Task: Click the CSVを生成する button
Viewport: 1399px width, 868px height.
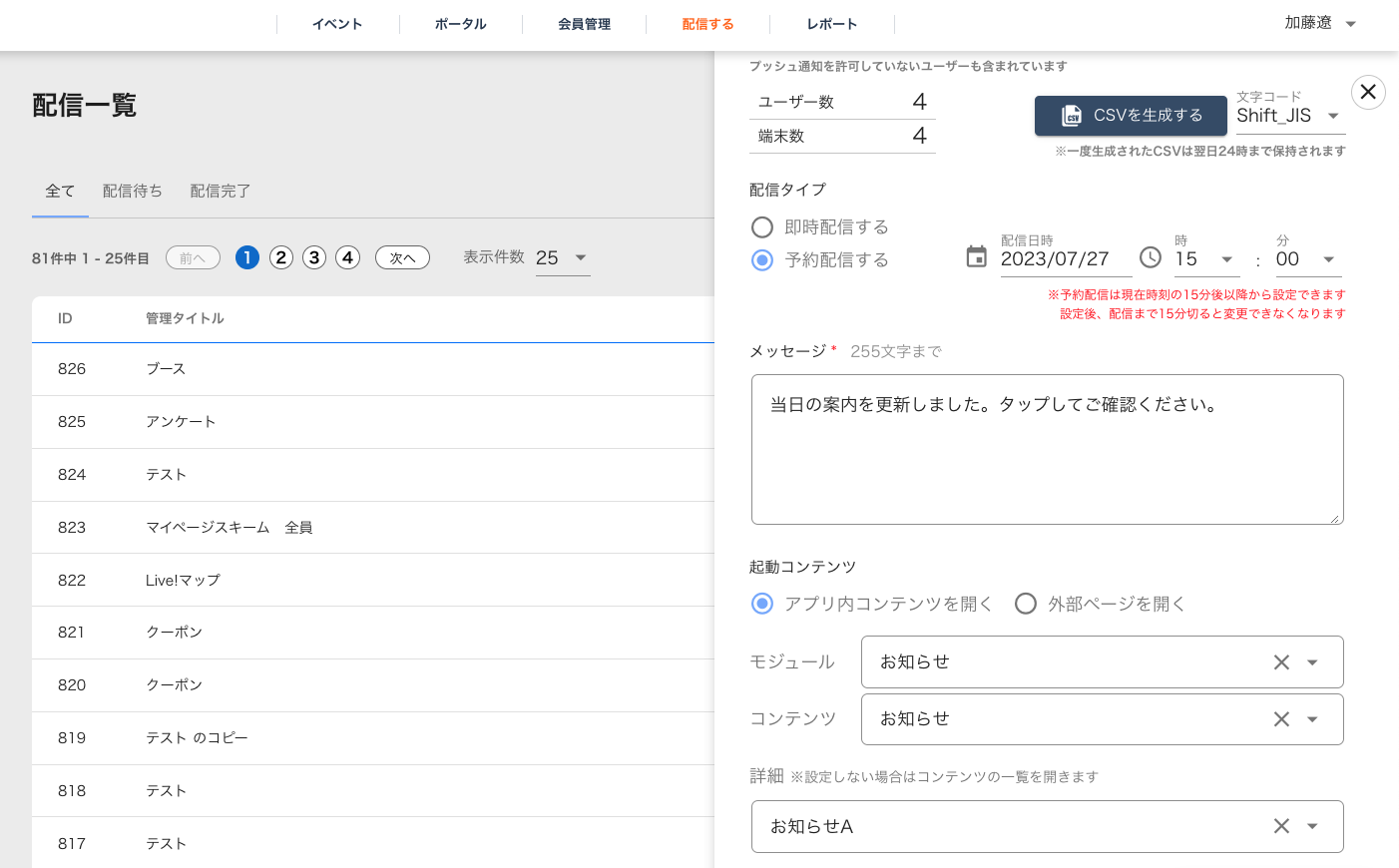Action: pyautogui.click(x=1131, y=116)
